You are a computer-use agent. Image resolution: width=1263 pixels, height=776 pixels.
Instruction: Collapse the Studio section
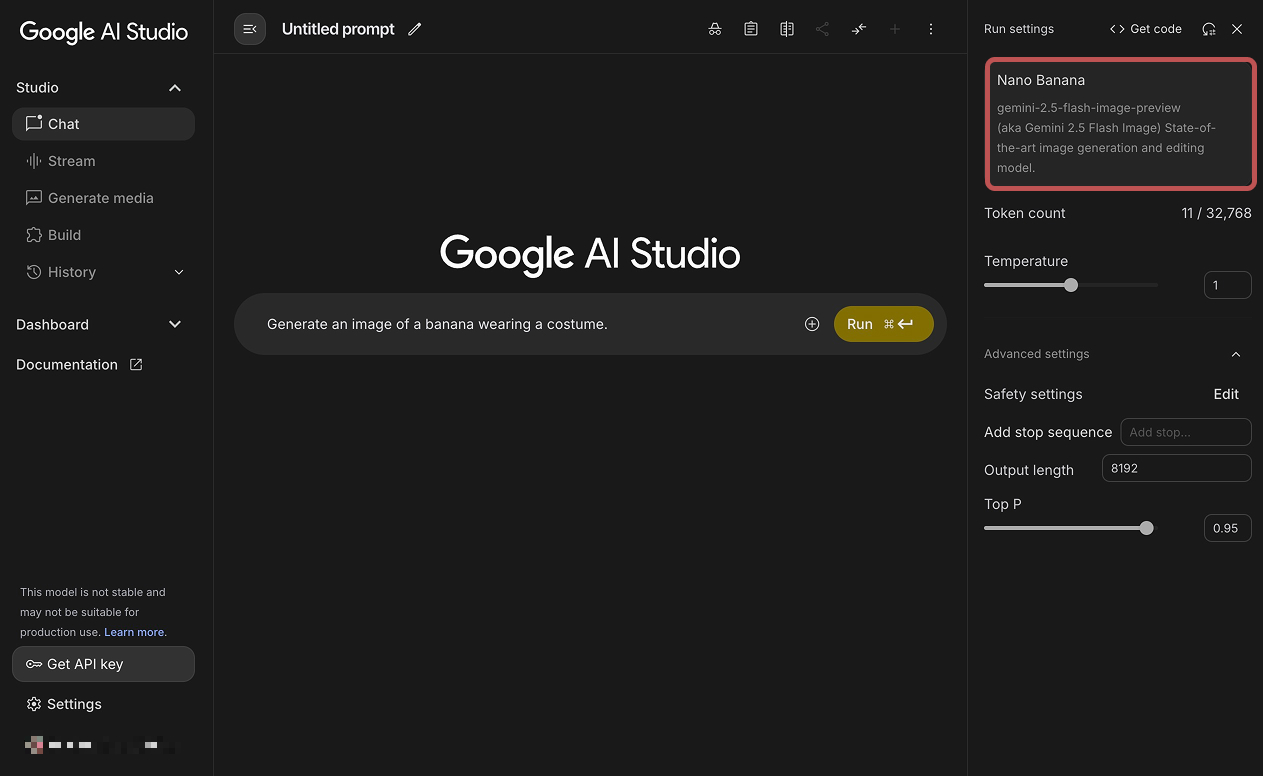pos(175,88)
